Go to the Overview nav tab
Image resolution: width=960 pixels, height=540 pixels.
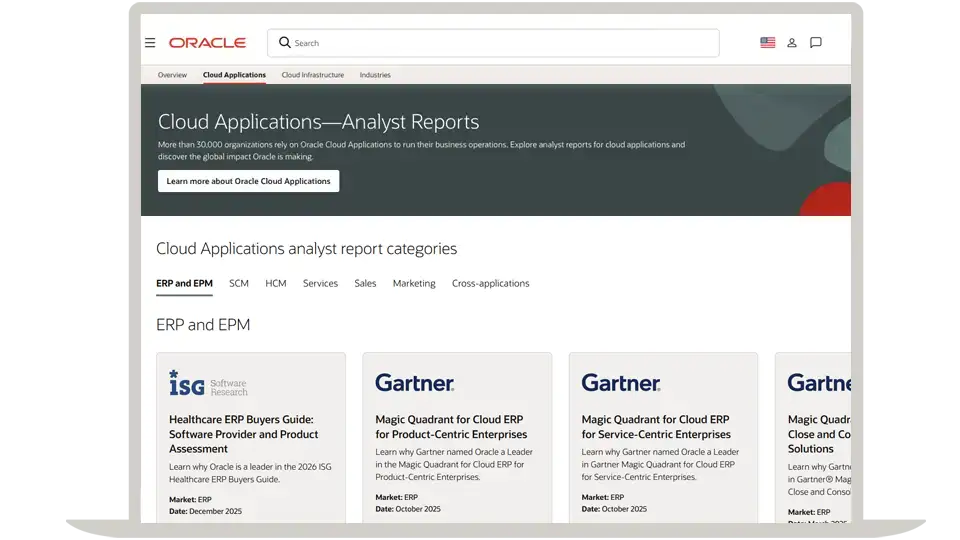pyautogui.click(x=172, y=75)
